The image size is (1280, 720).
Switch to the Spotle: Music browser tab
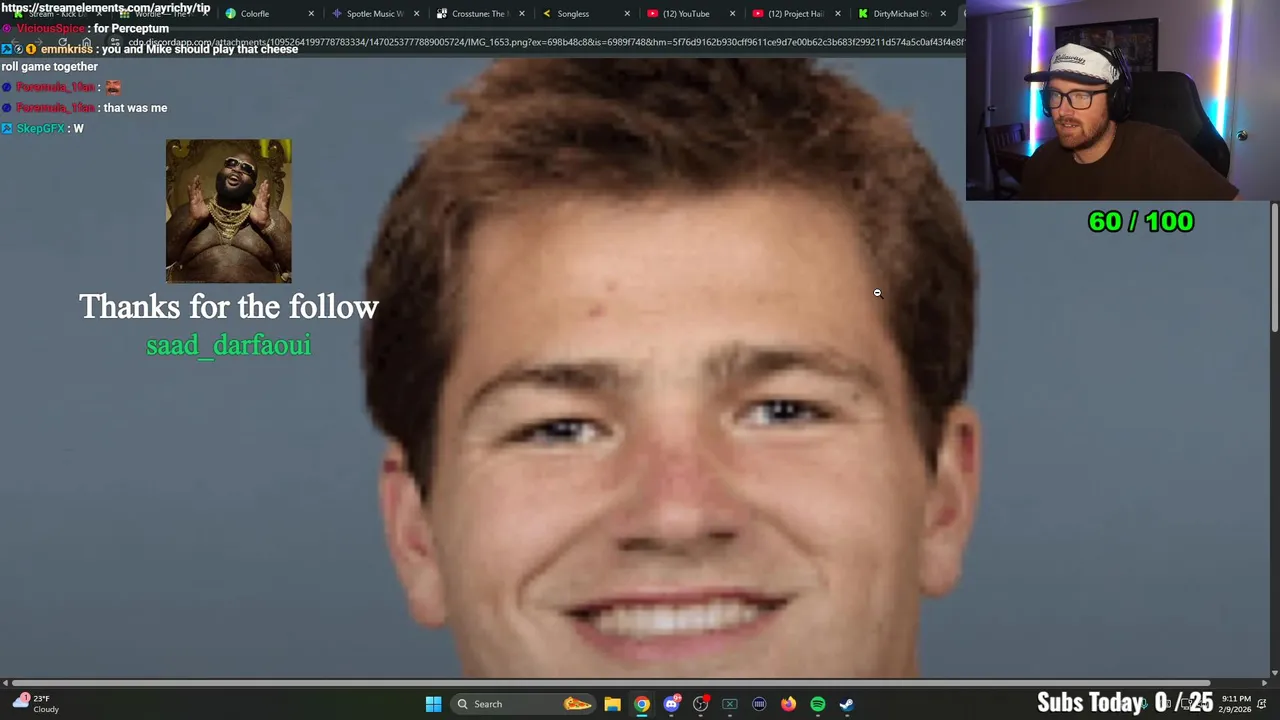click(374, 14)
